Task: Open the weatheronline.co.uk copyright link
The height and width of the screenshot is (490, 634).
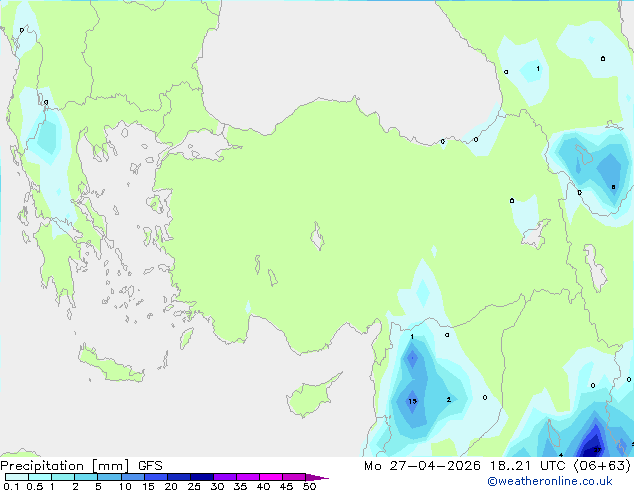Action: (550, 481)
